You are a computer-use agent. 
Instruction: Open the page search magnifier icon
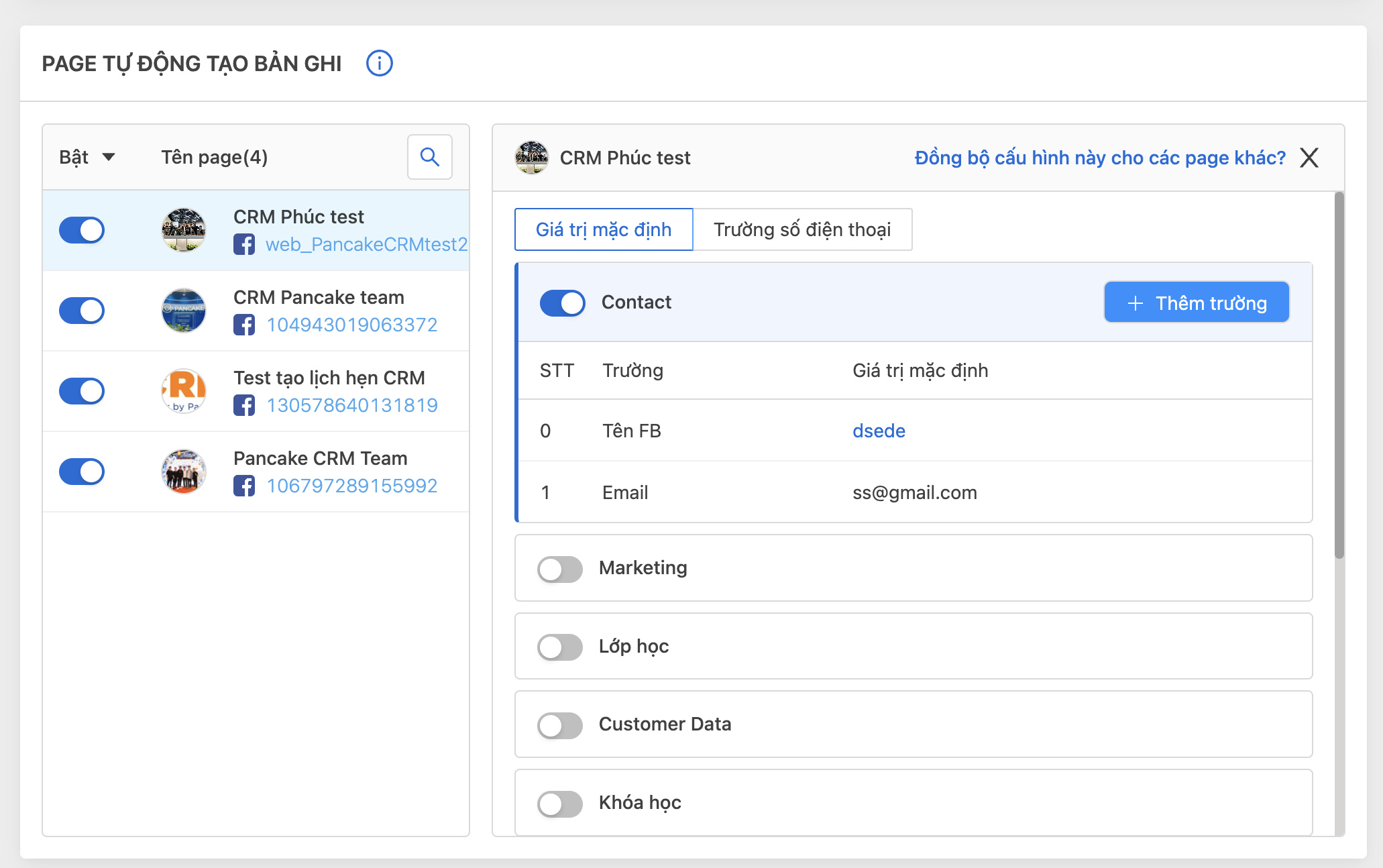[430, 157]
